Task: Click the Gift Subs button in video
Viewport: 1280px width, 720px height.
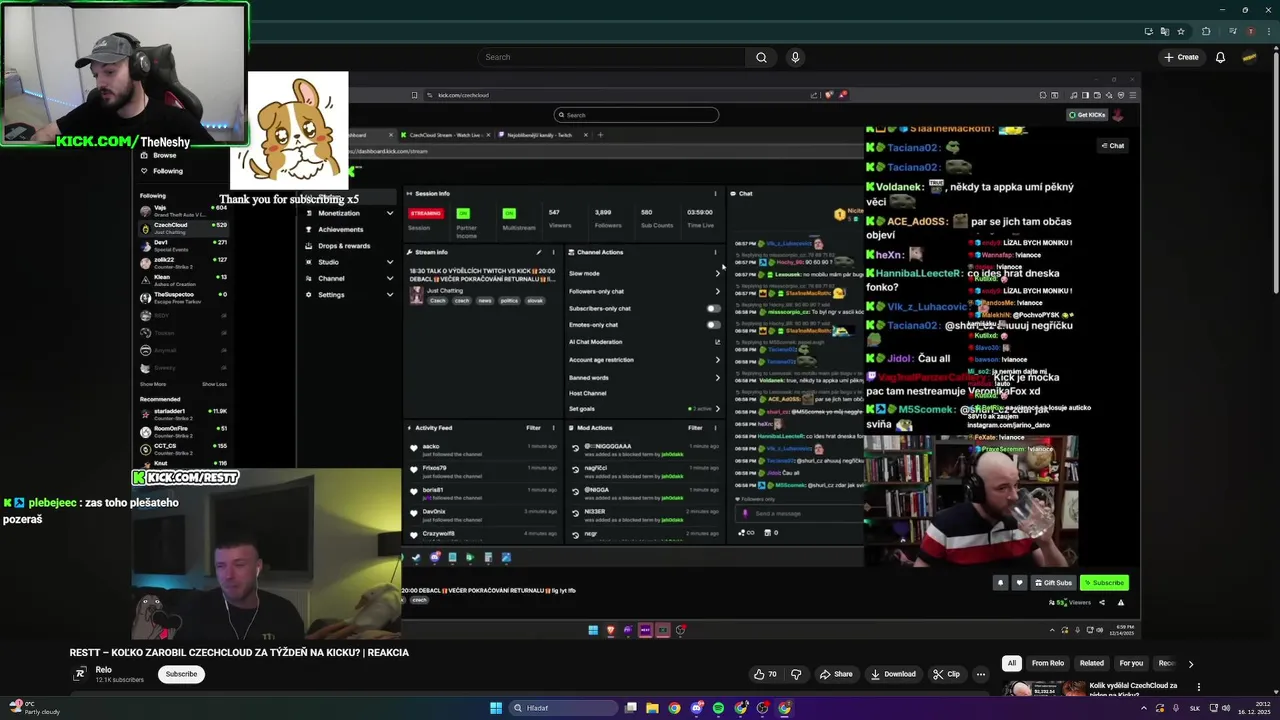Action: point(1052,583)
